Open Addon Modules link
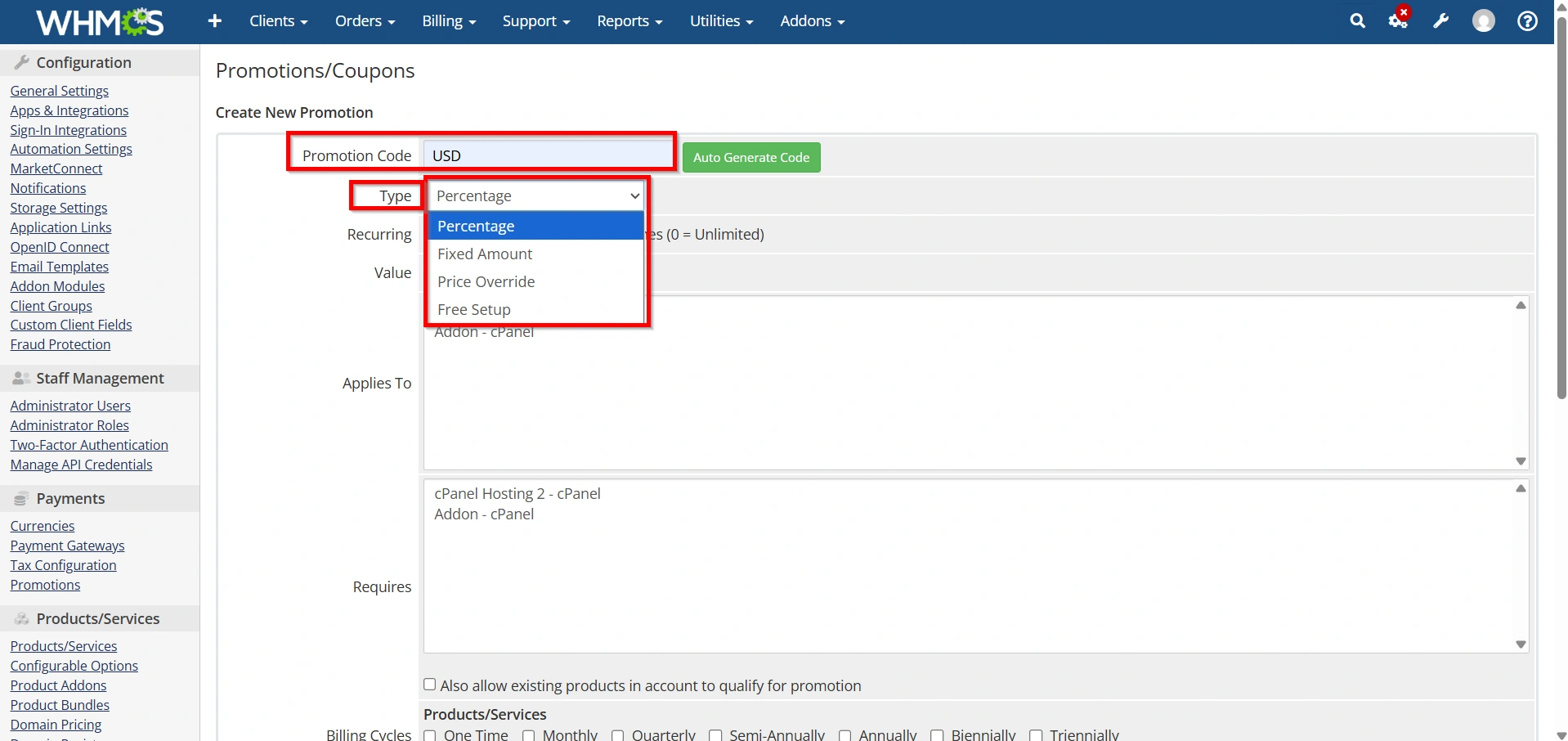Image resolution: width=1568 pixels, height=741 pixels. pyautogui.click(x=57, y=286)
